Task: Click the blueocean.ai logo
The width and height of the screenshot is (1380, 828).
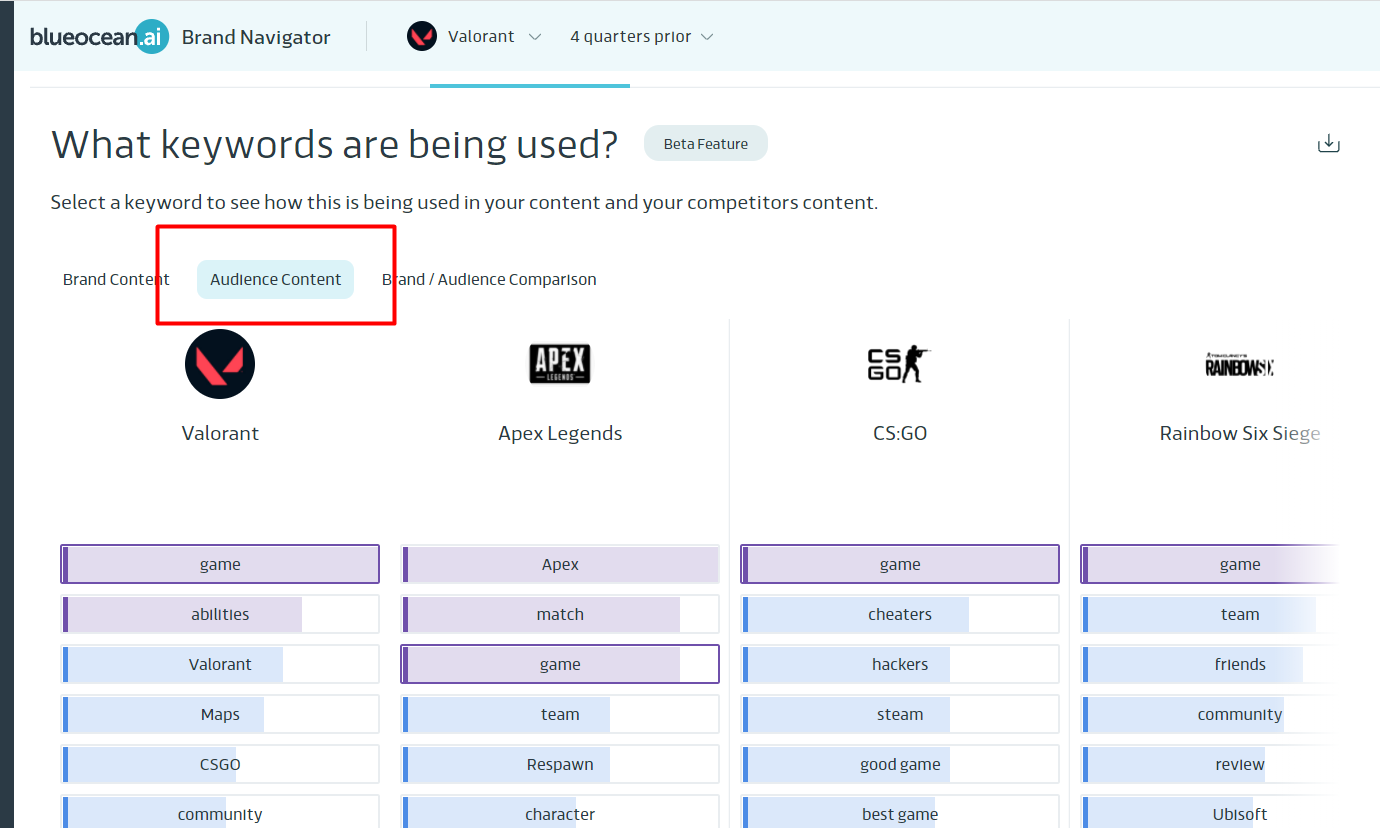Action: tap(99, 37)
